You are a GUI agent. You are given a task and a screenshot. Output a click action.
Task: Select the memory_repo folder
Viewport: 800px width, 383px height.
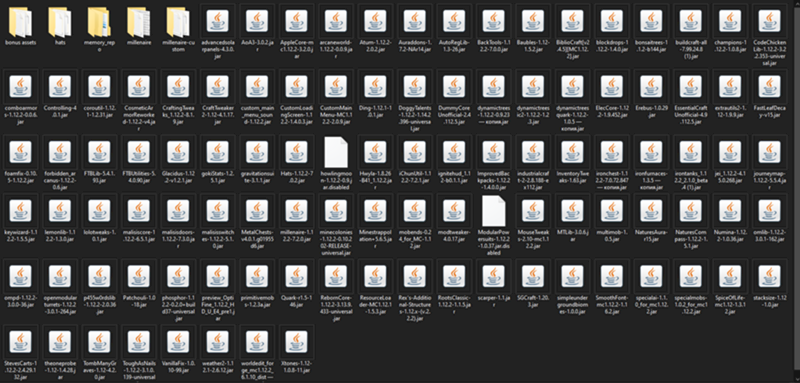pyautogui.click(x=100, y=30)
